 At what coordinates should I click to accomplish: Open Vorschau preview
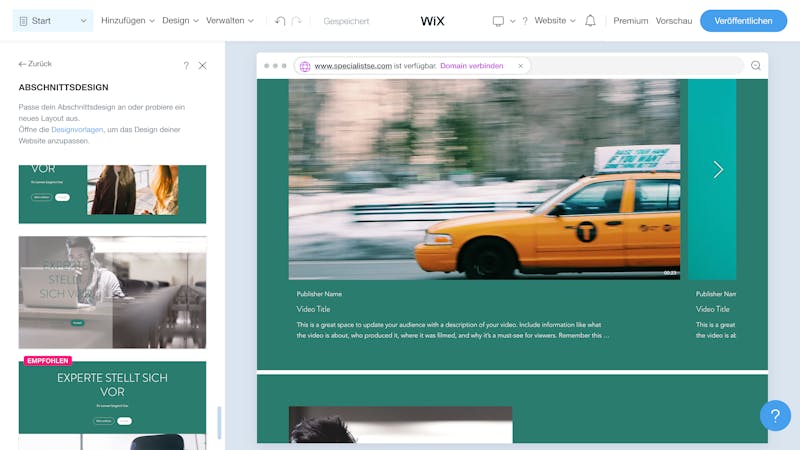673,21
